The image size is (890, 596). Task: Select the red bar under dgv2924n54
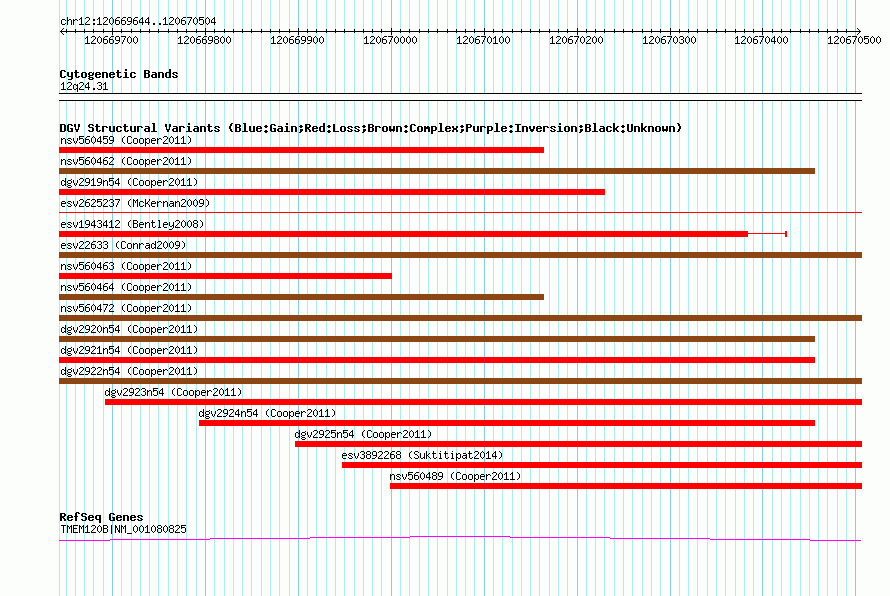tap(507, 423)
